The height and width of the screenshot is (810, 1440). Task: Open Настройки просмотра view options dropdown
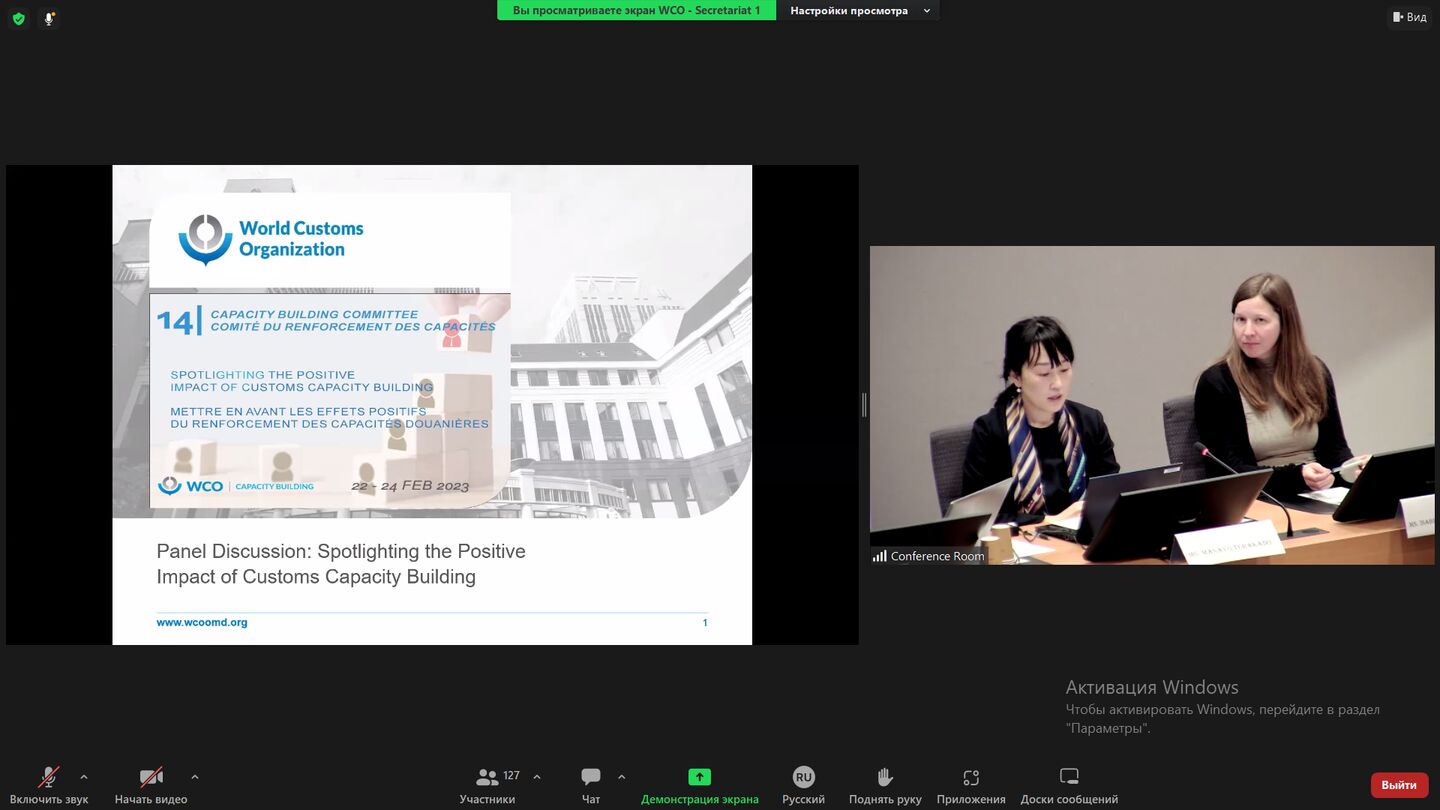click(x=859, y=10)
